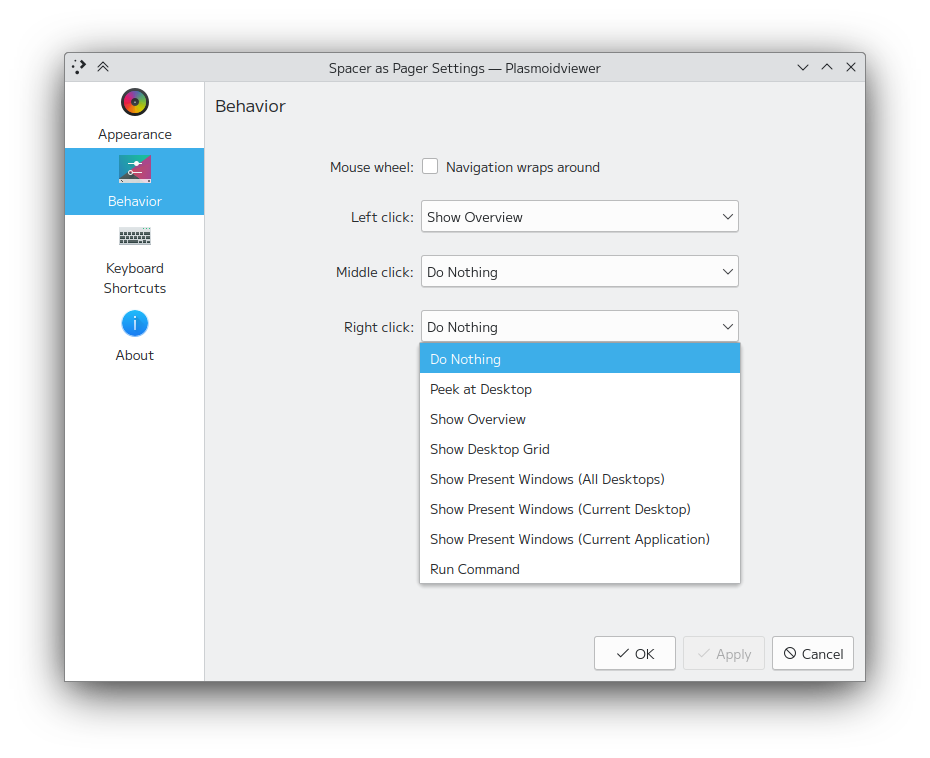Minimize the settings window

coord(802,68)
